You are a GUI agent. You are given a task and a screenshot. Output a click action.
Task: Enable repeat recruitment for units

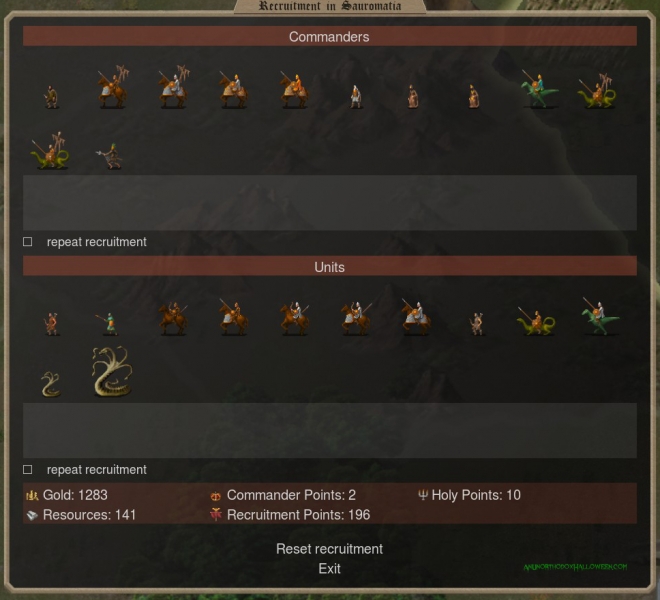(x=28, y=469)
